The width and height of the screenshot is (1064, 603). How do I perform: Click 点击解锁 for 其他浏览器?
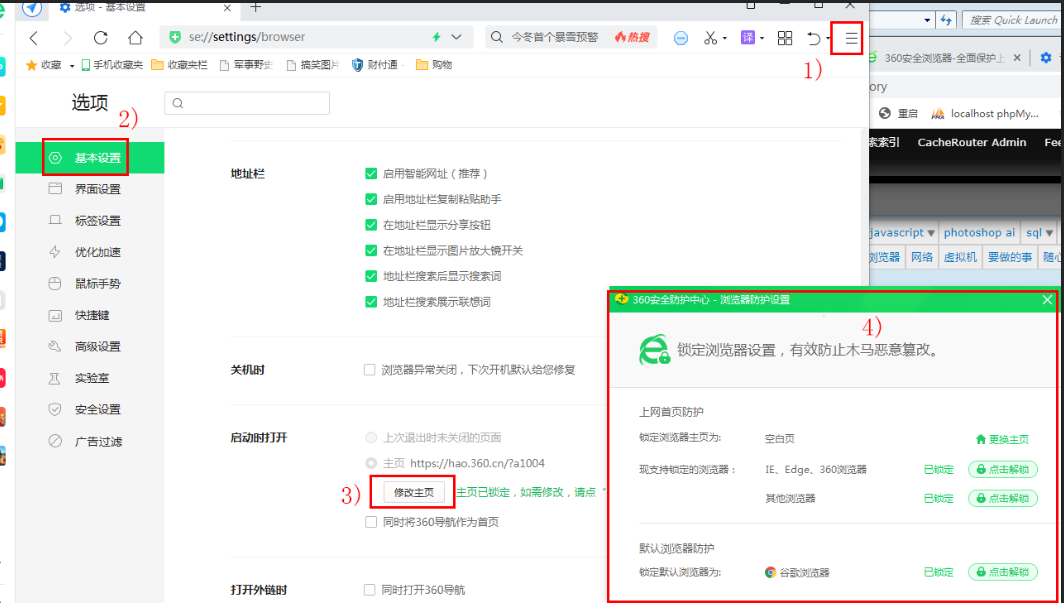pyautogui.click(x=1002, y=499)
